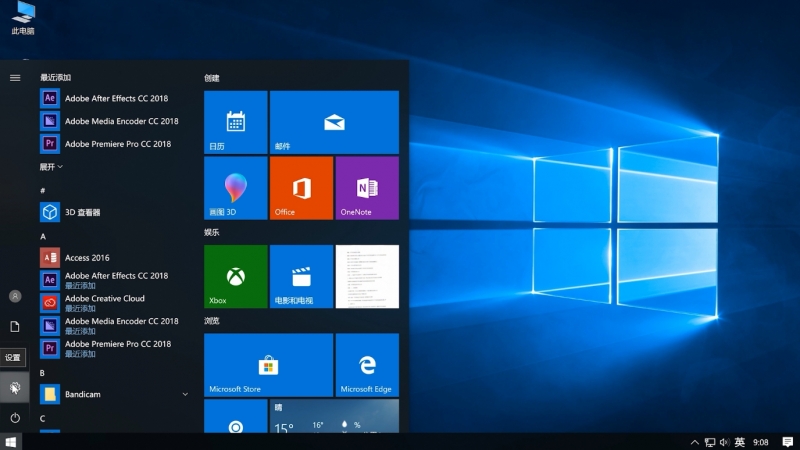Click the 创建 tile group header
800x450 pixels.
[x=212, y=78]
